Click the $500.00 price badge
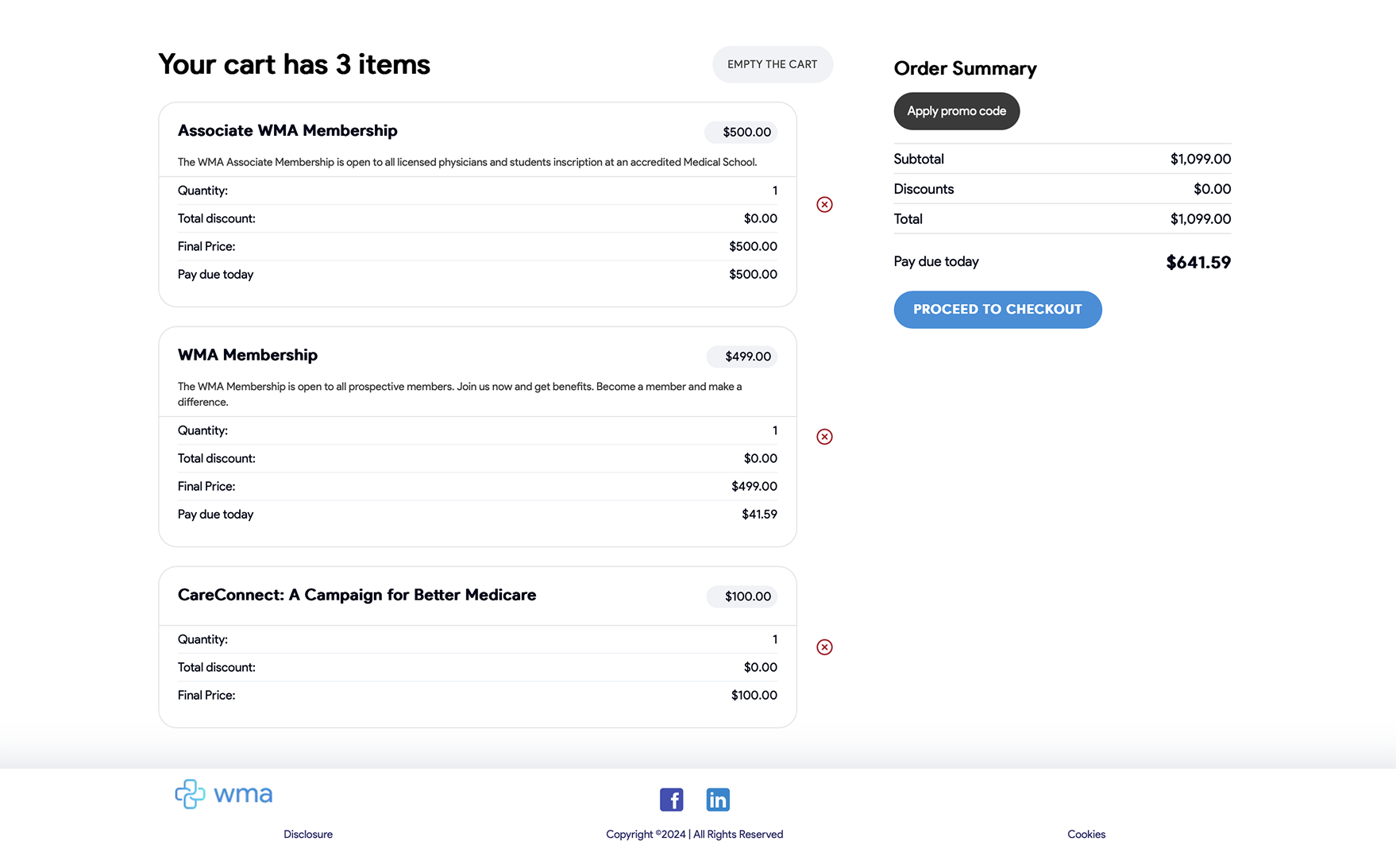 (740, 132)
